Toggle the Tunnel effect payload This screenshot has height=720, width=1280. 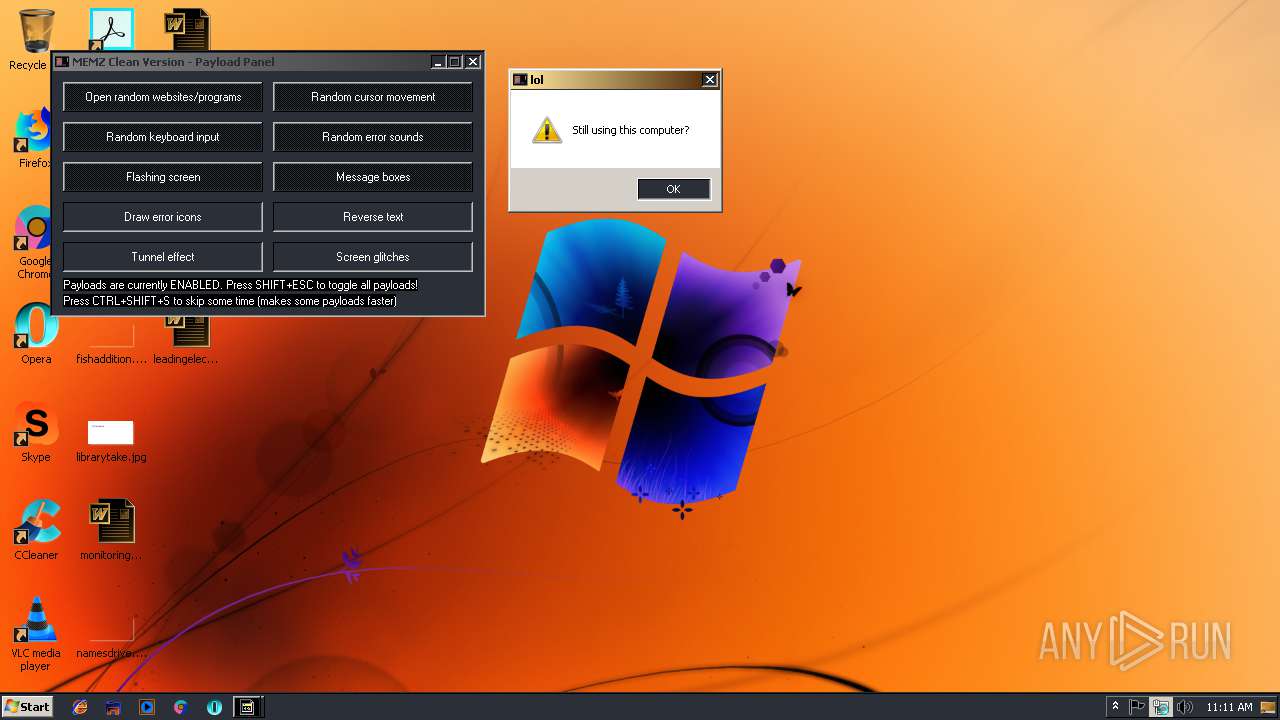[x=163, y=257]
